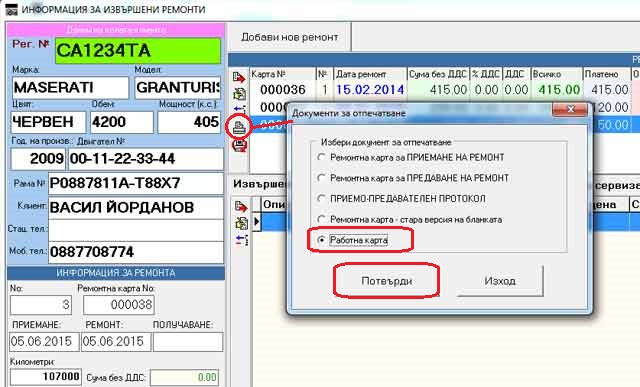
Task: Click the green Рег. № field CA1234TA
Action: point(138,51)
